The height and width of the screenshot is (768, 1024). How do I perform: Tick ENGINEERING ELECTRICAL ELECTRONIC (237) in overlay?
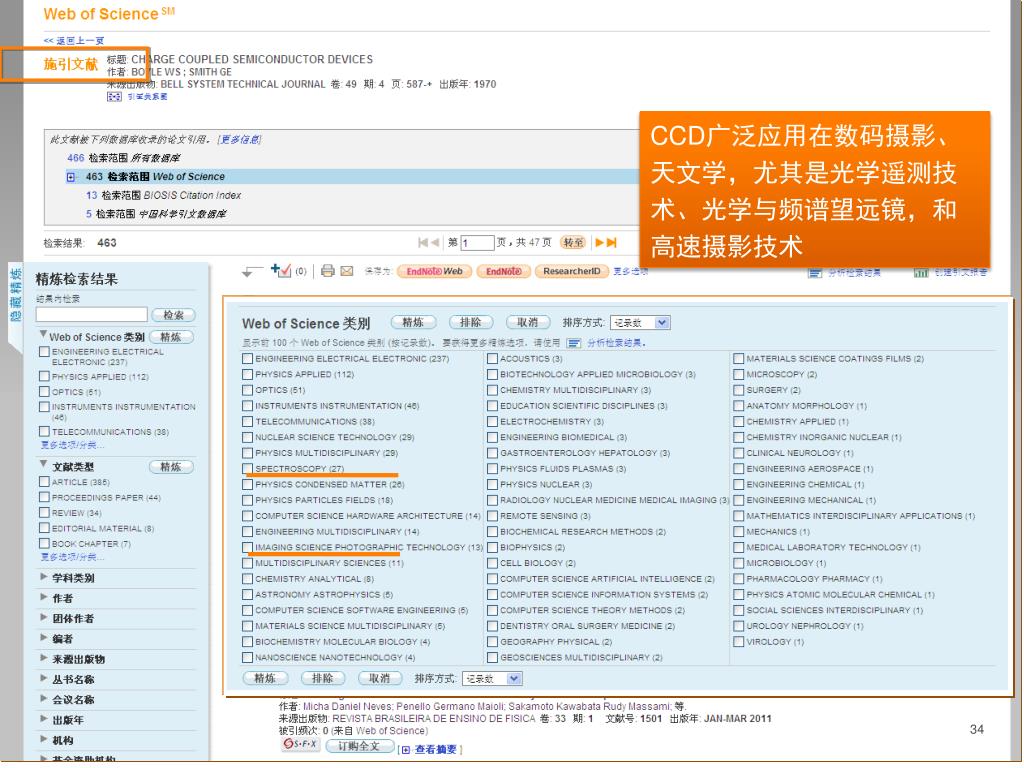pyautogui.click(x=248, y=359)
